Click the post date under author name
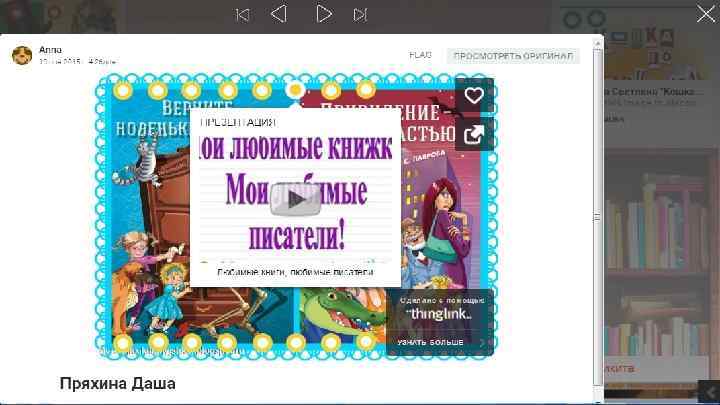Viewport: 720px width, 405px height. coord(77,61)
